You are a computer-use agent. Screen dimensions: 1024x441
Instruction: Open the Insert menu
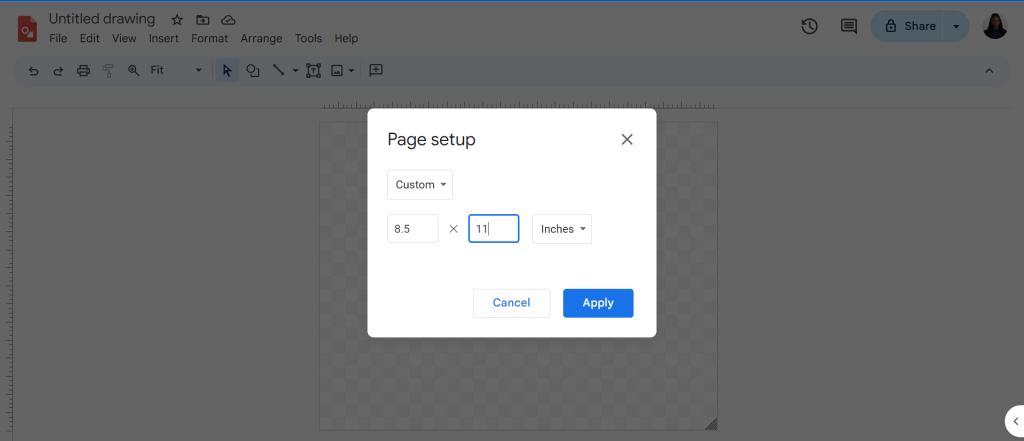[x=163, y=39]
